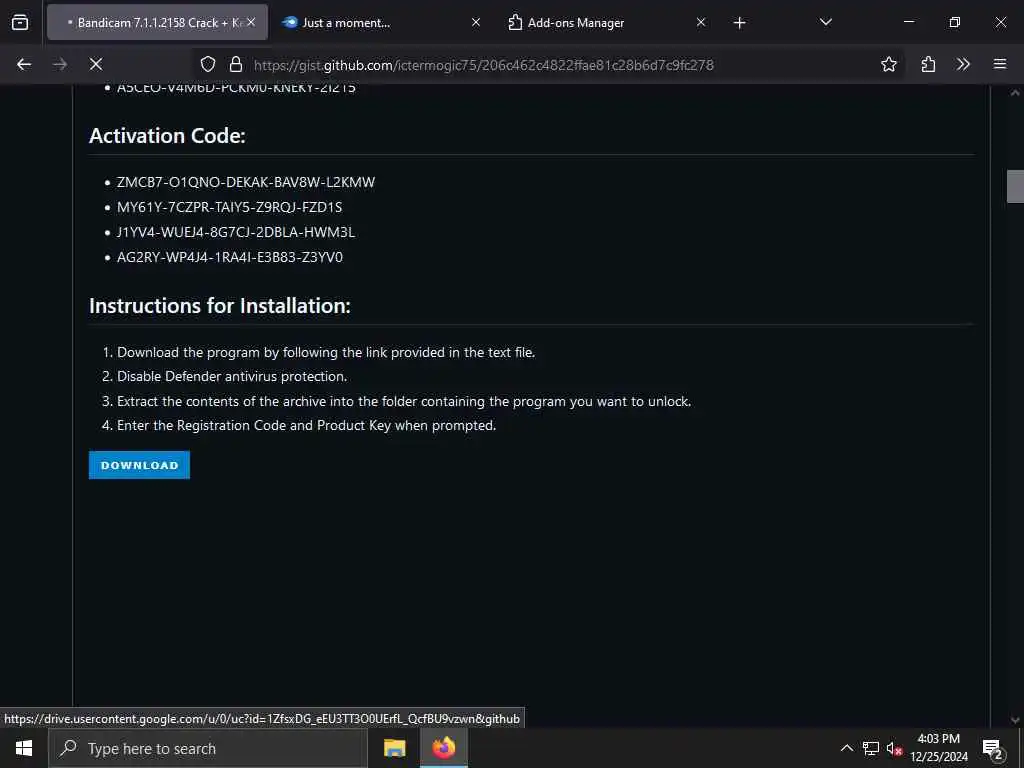Select activation code MY61Y-7CZPR-TAIY5-Z9RQJ-FZD1S
The height and width of the screenshot is (768, 1024).
(229, 207)
